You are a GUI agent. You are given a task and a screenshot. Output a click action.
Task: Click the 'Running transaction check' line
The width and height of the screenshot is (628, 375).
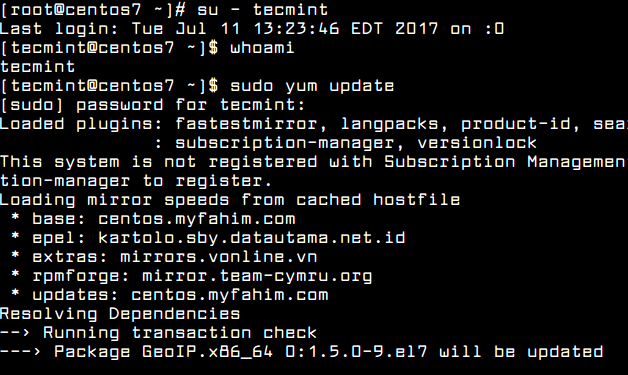point(180,333)
